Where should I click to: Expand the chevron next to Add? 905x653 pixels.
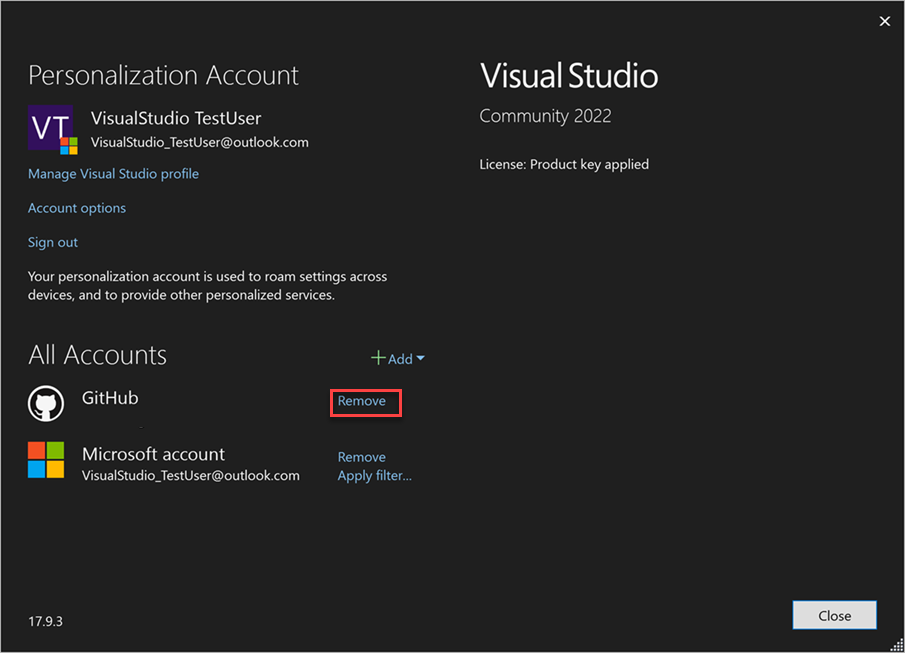tap(420, 358)
